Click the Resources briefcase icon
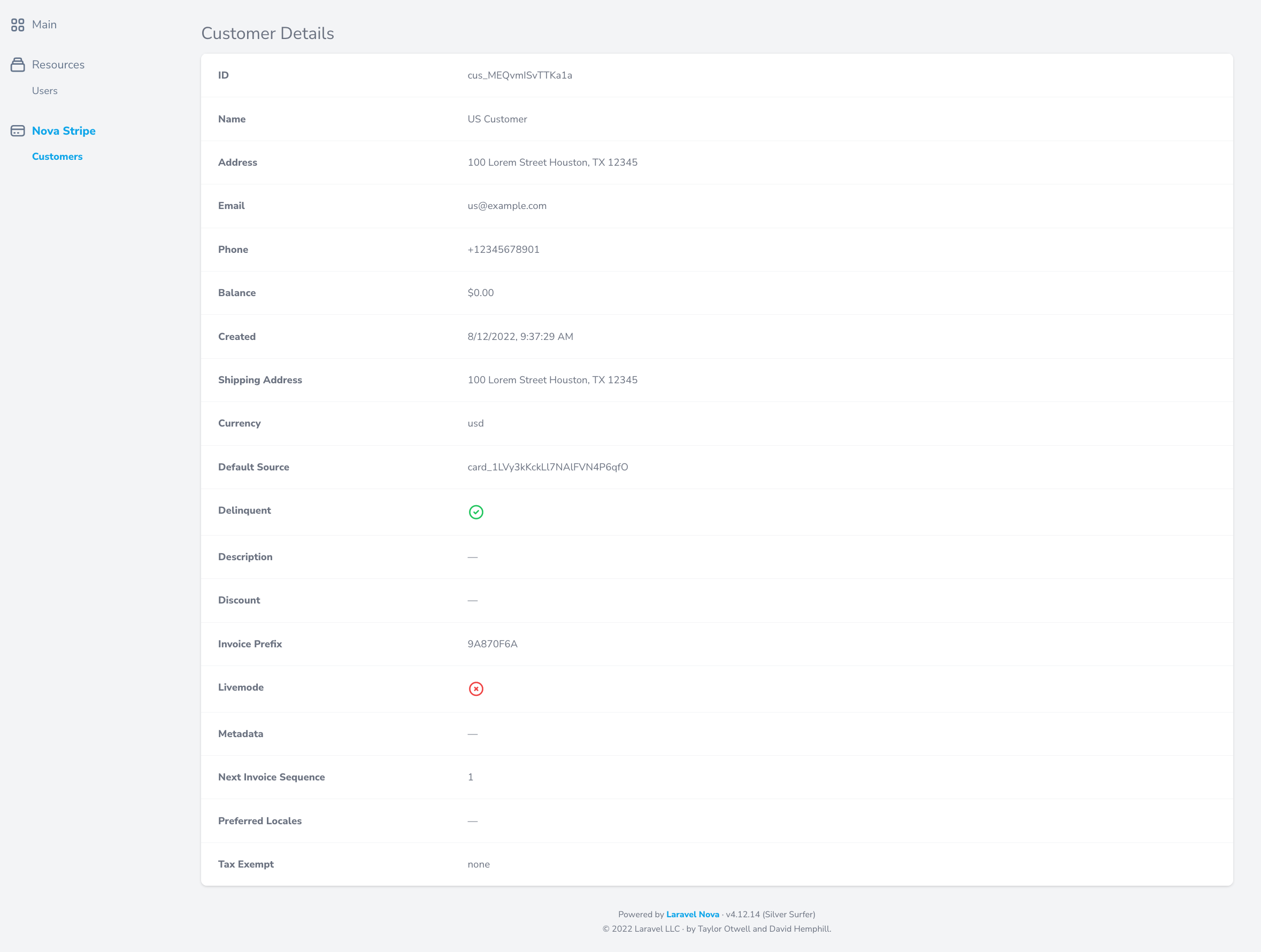The image size is (1261, 952). 18,64
